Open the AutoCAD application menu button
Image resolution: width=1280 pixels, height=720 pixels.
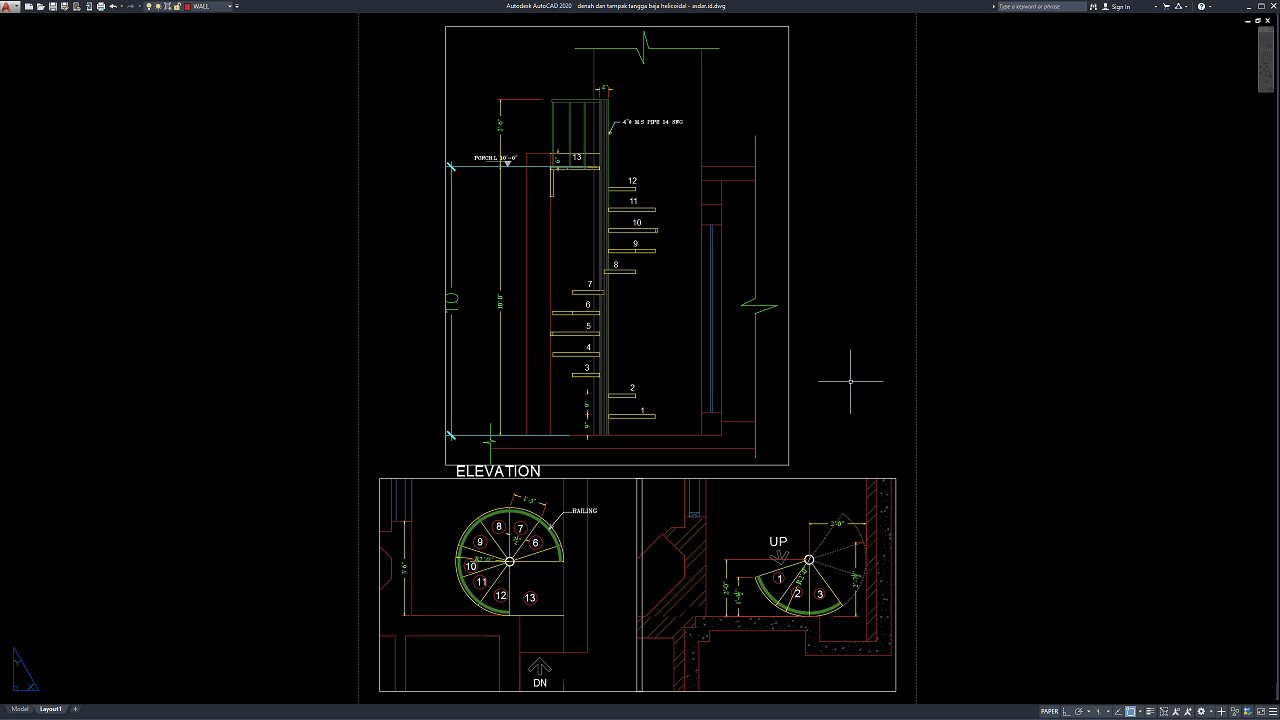coord(8,6)
